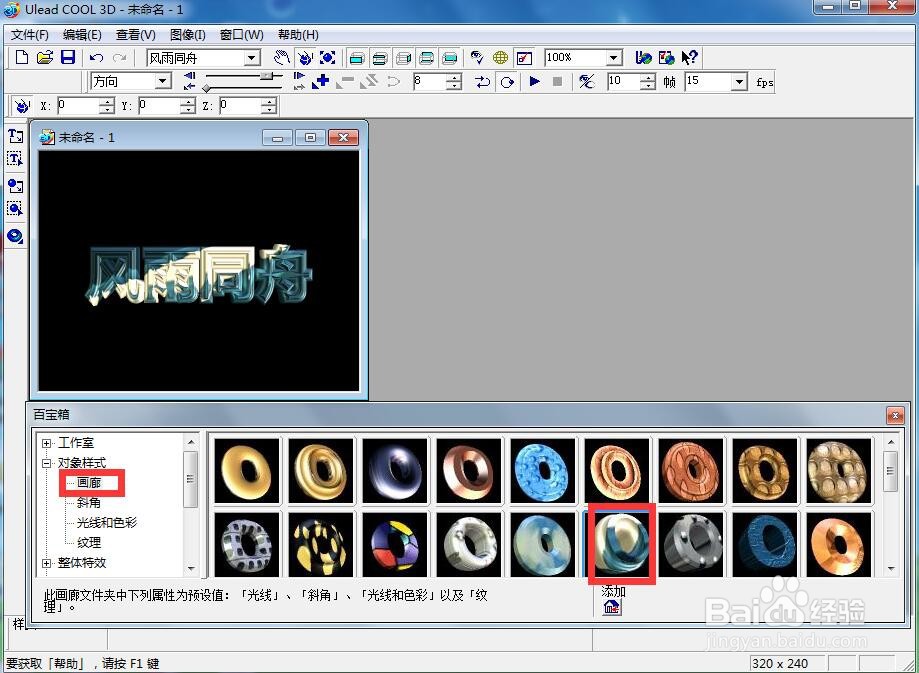The image size is (919, 673).
Task: Select the Insert Geometric Object tool
Action: tap(15, 236)
